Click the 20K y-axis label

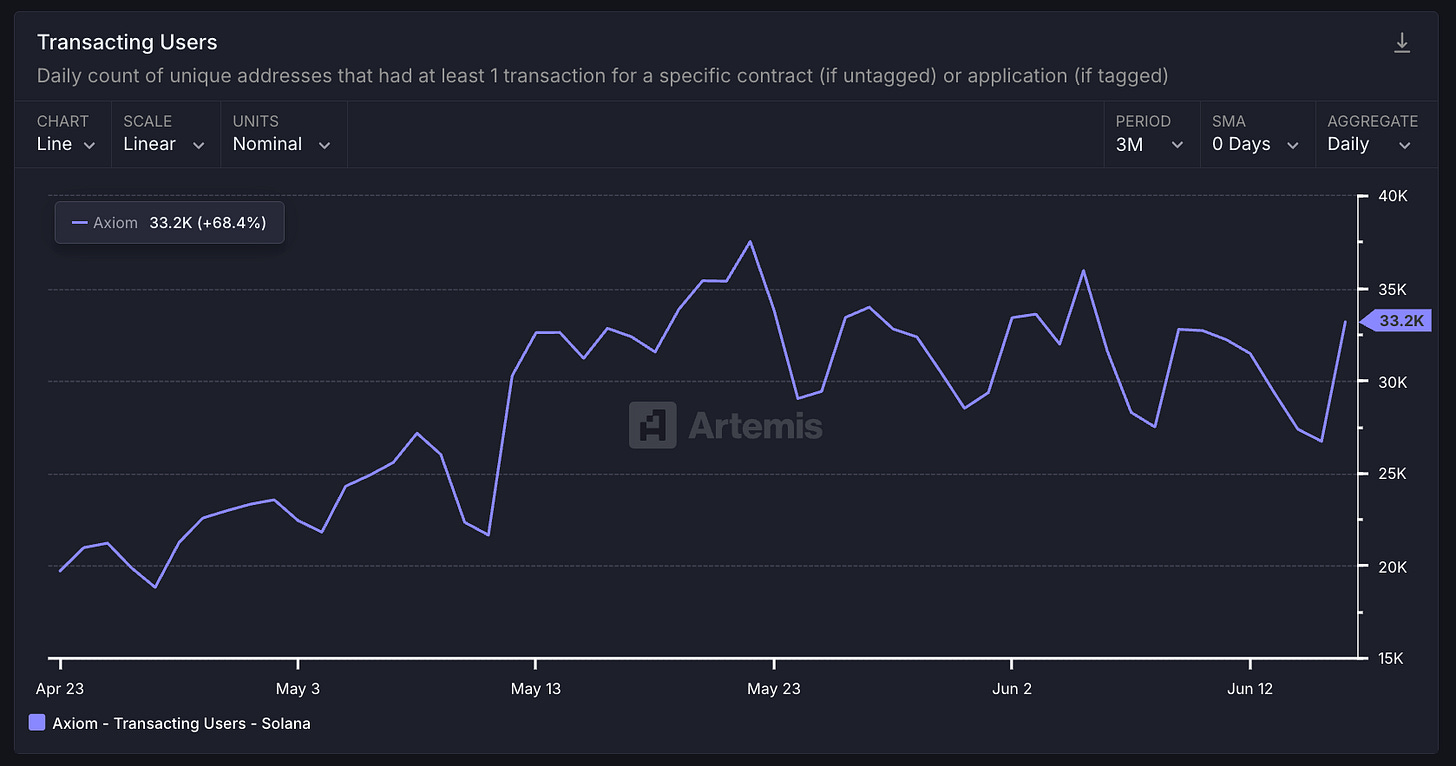[1392, 567]
